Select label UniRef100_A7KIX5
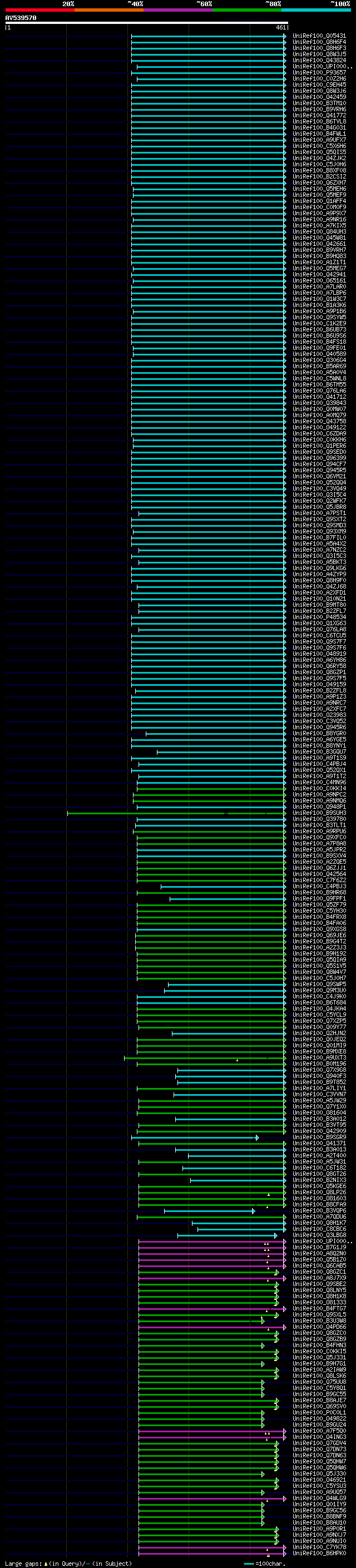The width and height of the screenshot is (356, 1568). click(x=319, y=225)
